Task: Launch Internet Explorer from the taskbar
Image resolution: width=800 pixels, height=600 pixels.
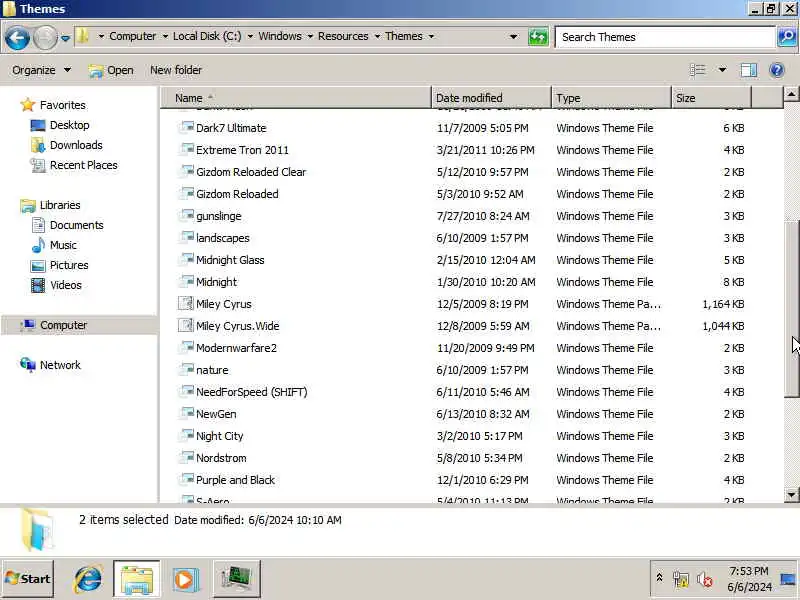Action: click(87, 579)
